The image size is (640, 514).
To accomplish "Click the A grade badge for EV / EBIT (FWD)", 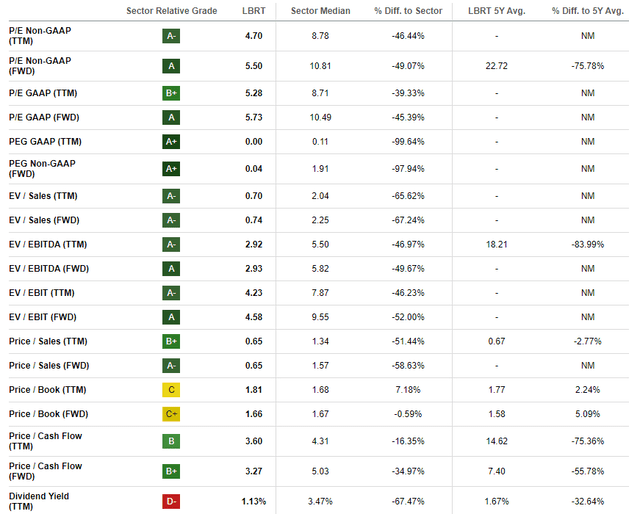I will tap(171, 317).
